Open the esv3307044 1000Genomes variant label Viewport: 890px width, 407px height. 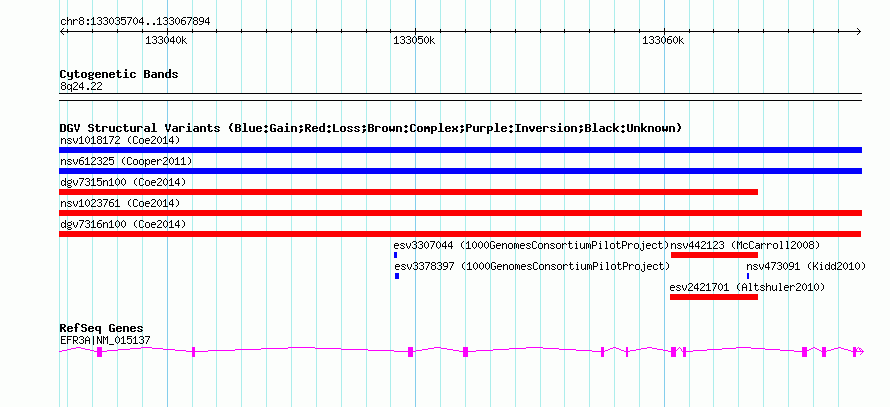click(531, 245)
